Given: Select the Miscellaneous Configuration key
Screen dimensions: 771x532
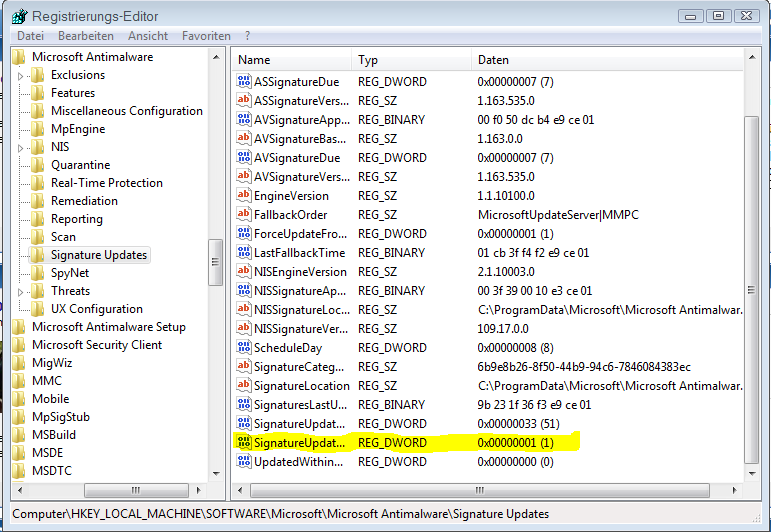Looking at the screenshot, I should tap(127, 111).
